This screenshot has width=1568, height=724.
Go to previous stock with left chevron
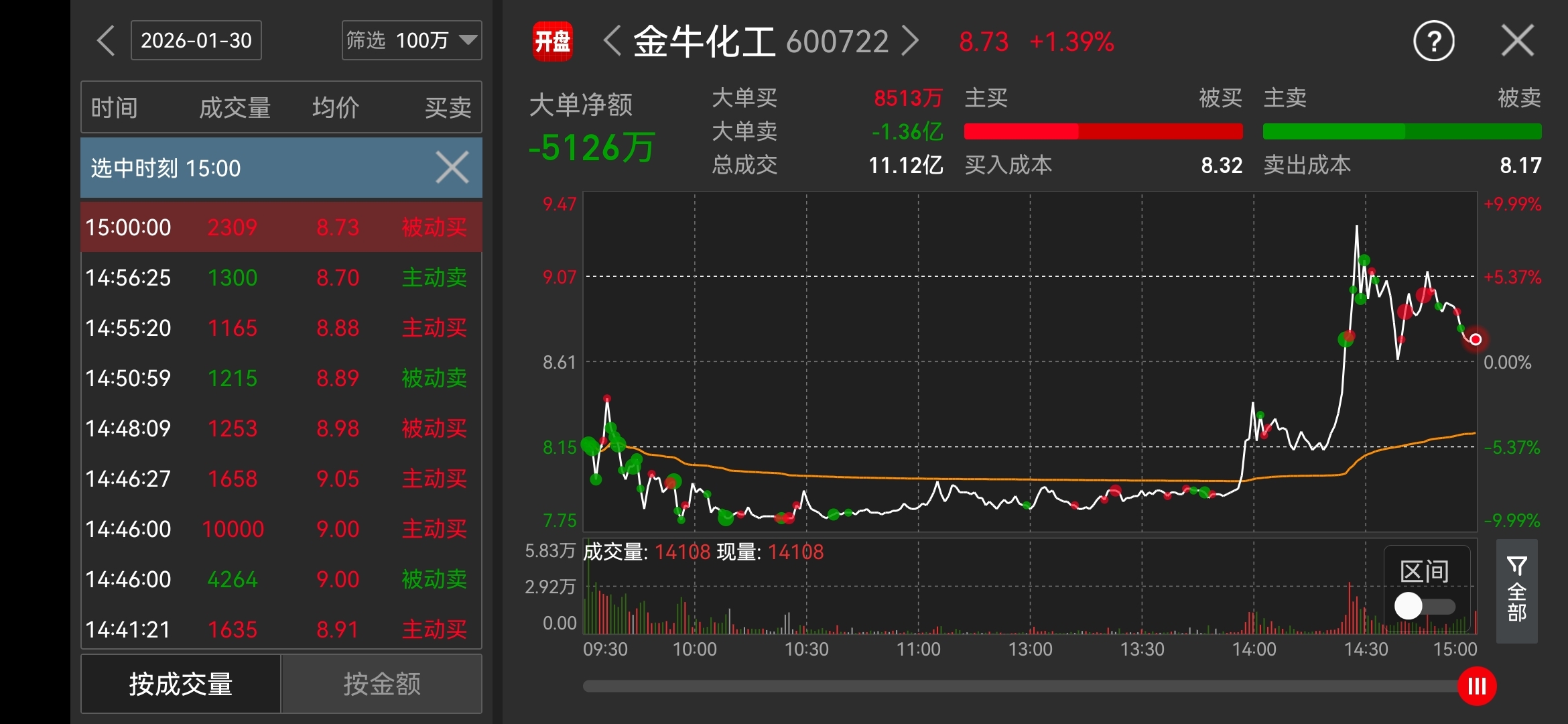tap(612, 41)
